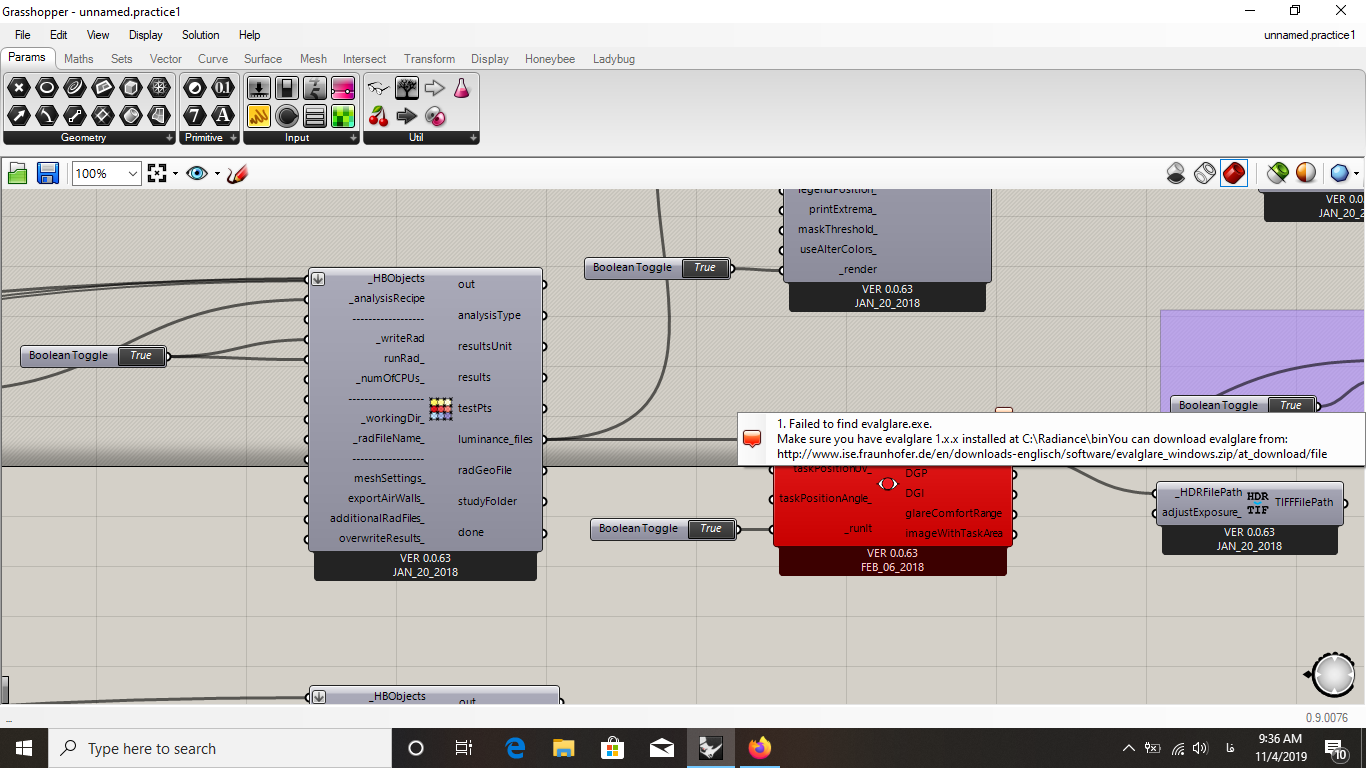Select the Point parameter icon in Geometry

(18, 88)
